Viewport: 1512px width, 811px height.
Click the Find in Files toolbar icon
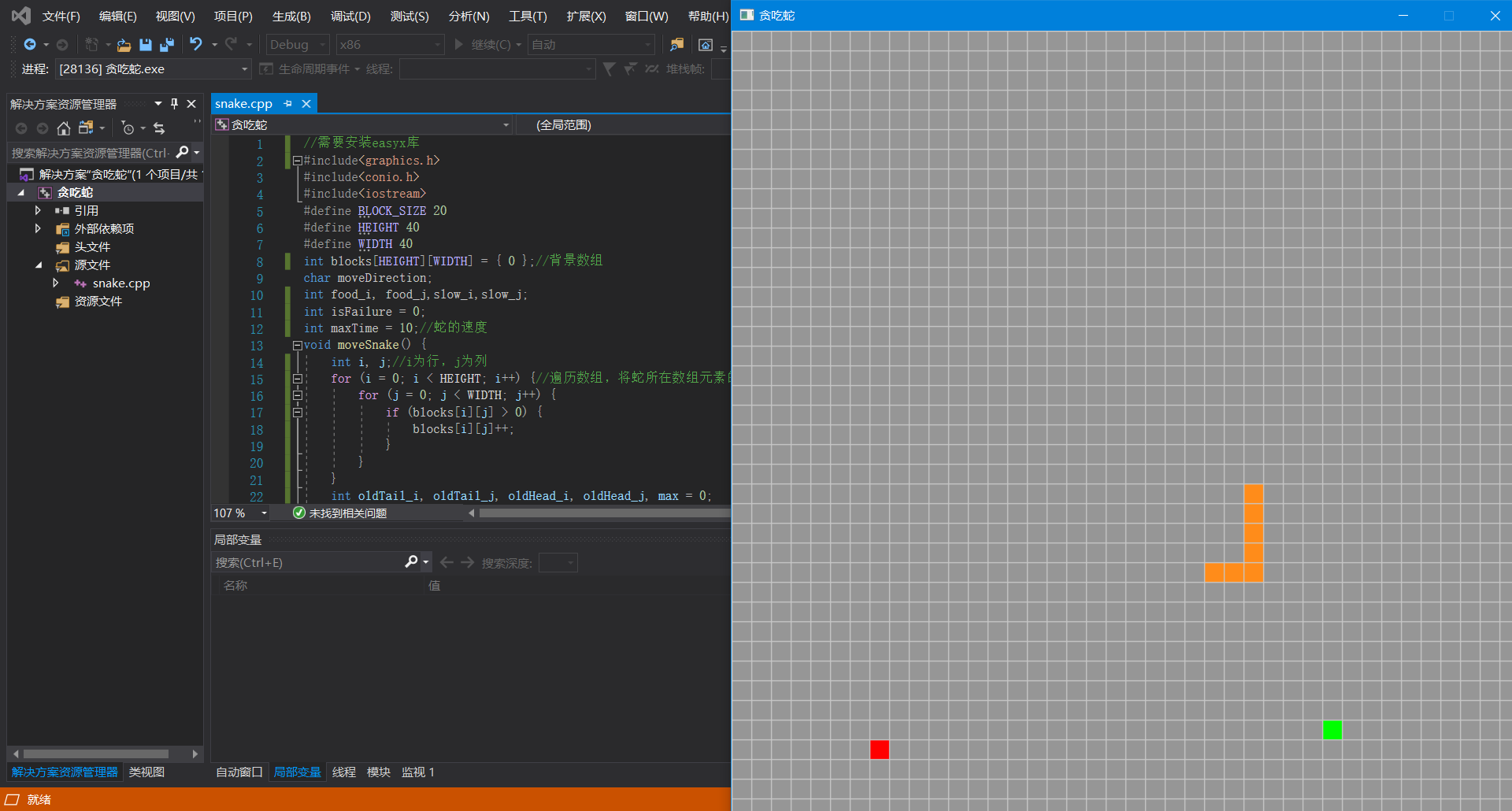tap(676, 45)
